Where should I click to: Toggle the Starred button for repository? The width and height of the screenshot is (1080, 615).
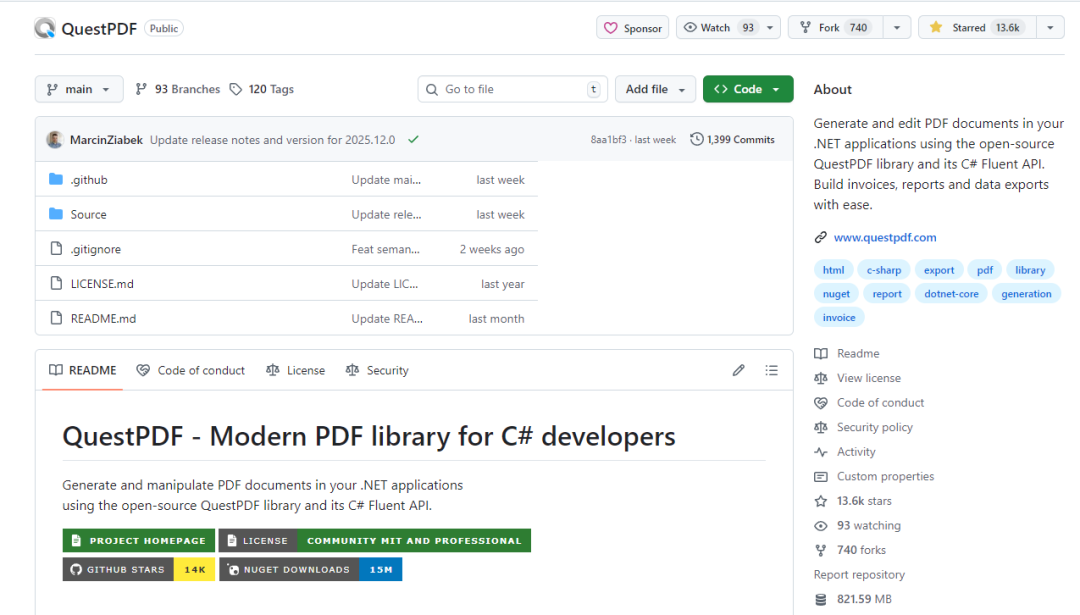click(975, 28)
